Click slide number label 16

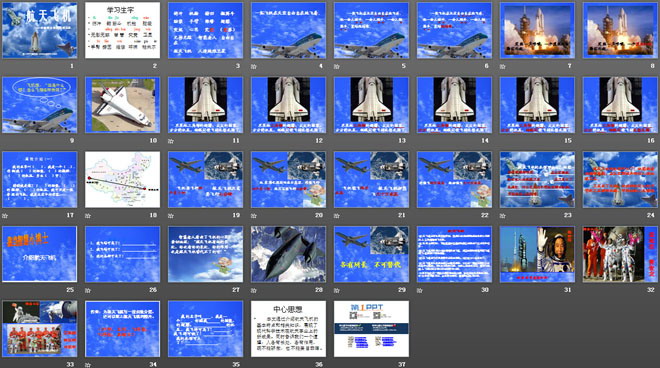[x=651, y=141]
